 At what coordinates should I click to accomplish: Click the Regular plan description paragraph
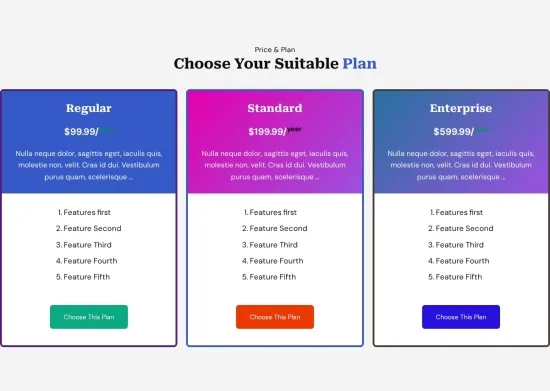(x=89, y=165)
